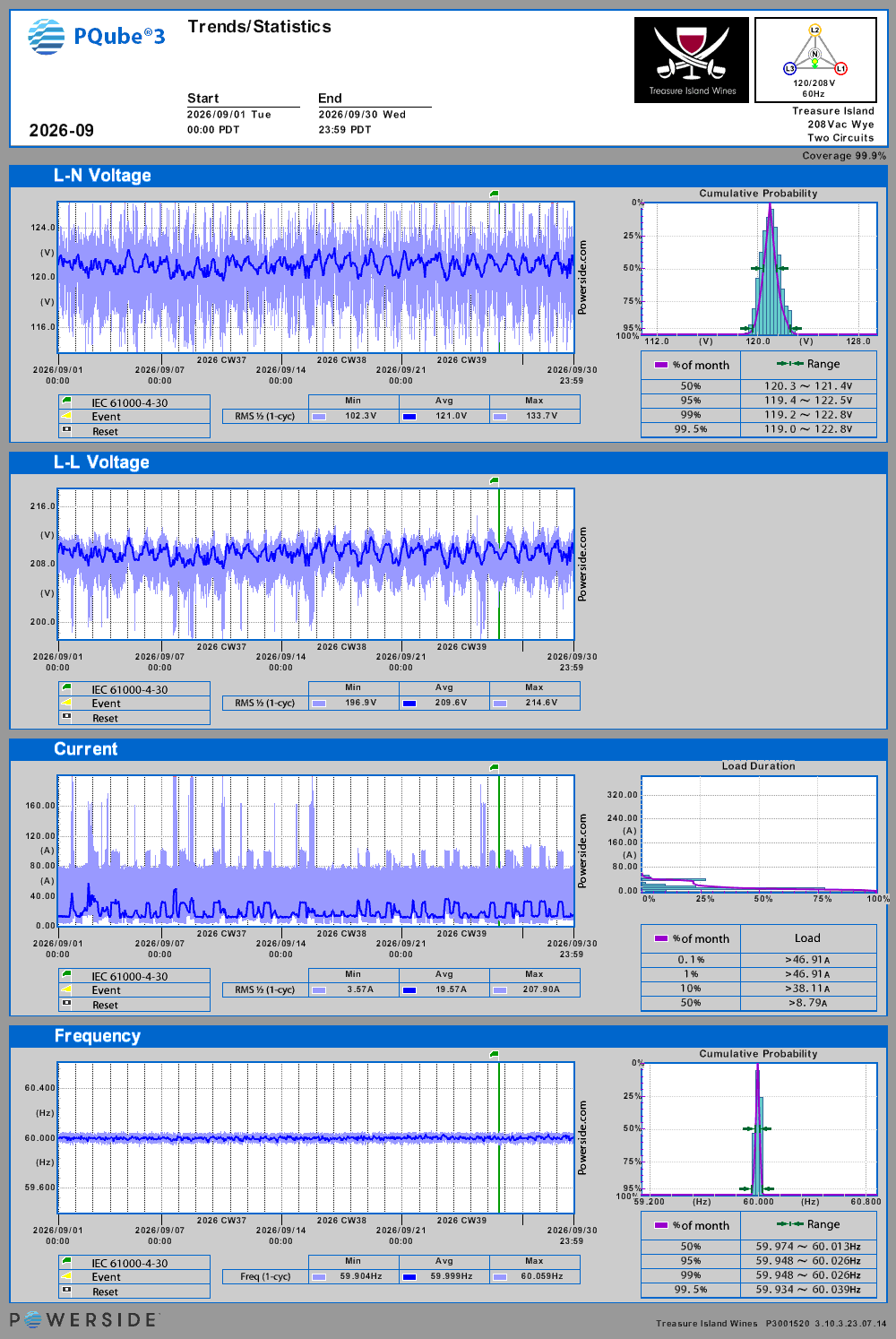896x1339 pixels.
Task: Click the 119.0 ~ 122.8V range cell
Action: [x=808, y=429]
